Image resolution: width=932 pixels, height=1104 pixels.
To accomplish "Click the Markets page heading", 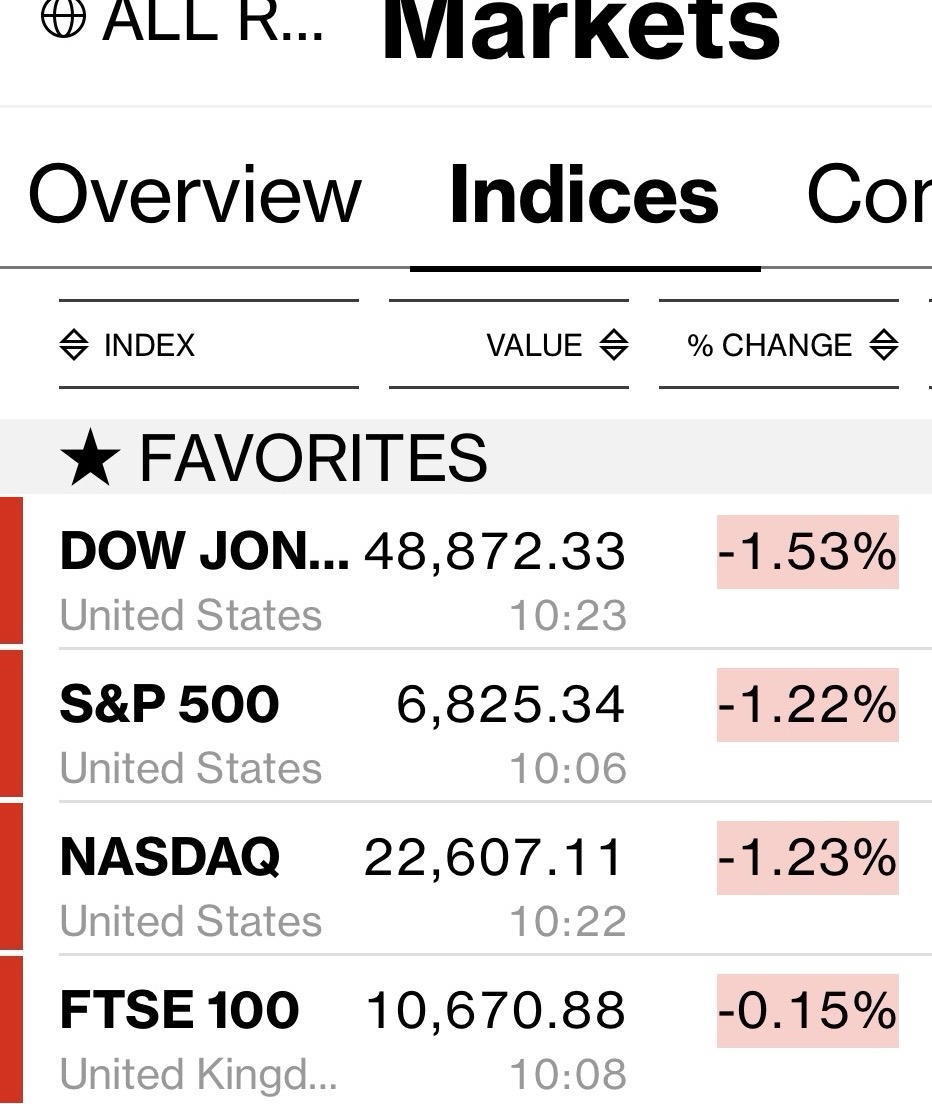I will (580, 28).
